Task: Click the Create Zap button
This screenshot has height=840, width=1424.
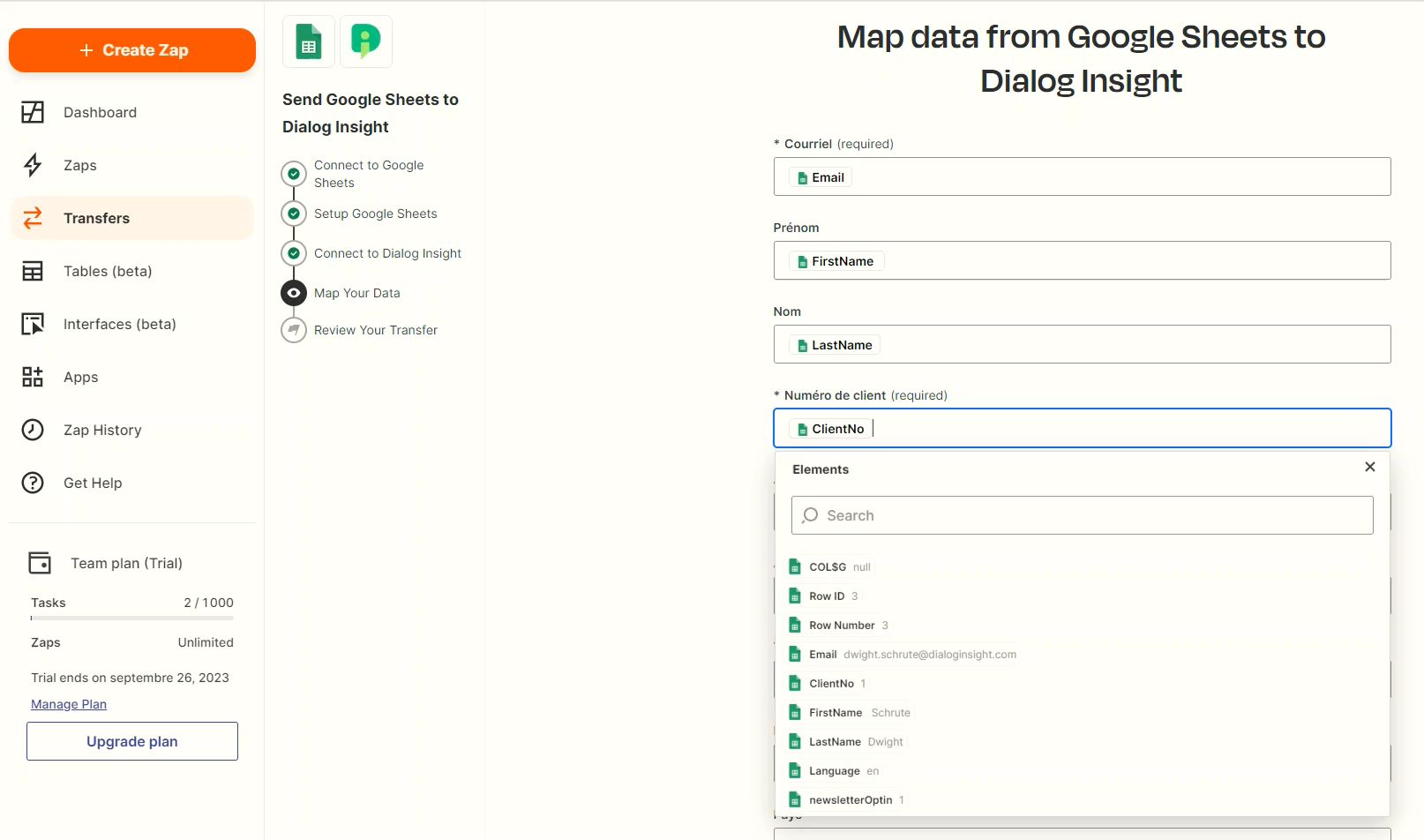Action: pos(132,50)
